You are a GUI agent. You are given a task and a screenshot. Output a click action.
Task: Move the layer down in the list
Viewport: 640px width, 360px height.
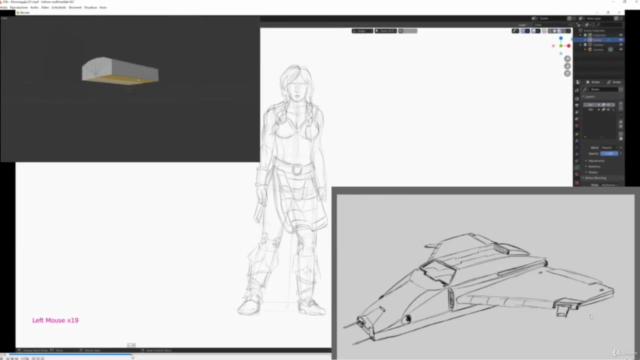(x=621, y=126)
